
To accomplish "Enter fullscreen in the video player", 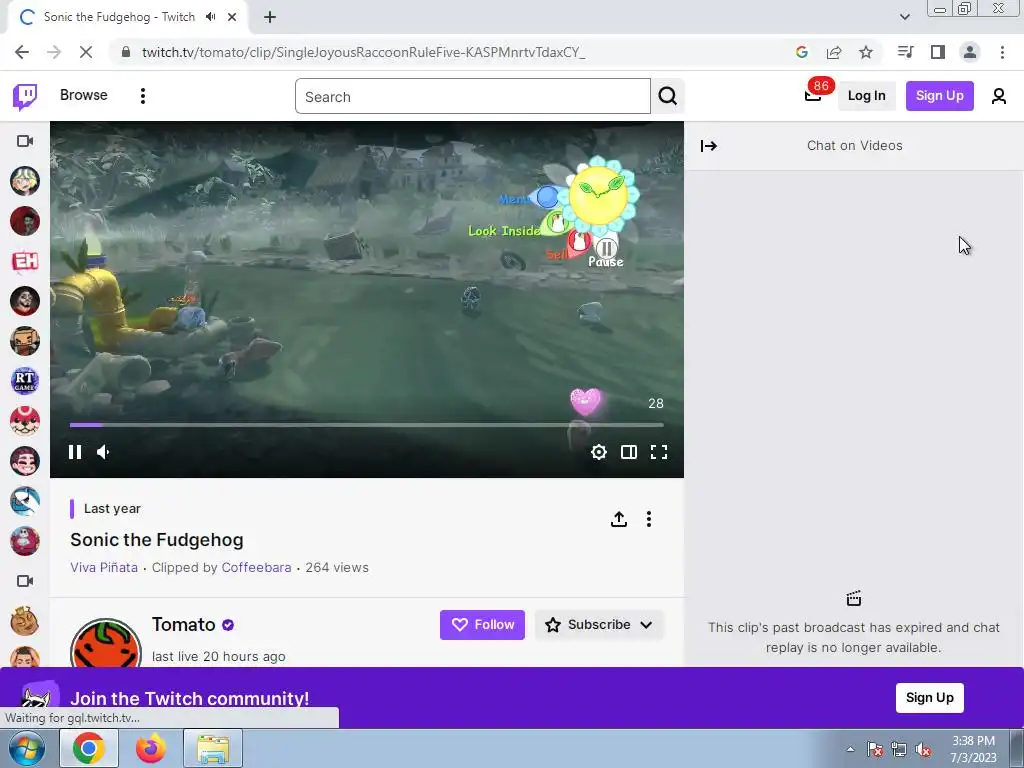I will tap(659, 452).
